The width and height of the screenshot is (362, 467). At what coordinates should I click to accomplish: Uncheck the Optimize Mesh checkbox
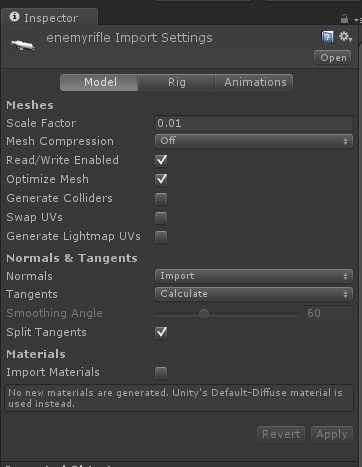point(161,179)
